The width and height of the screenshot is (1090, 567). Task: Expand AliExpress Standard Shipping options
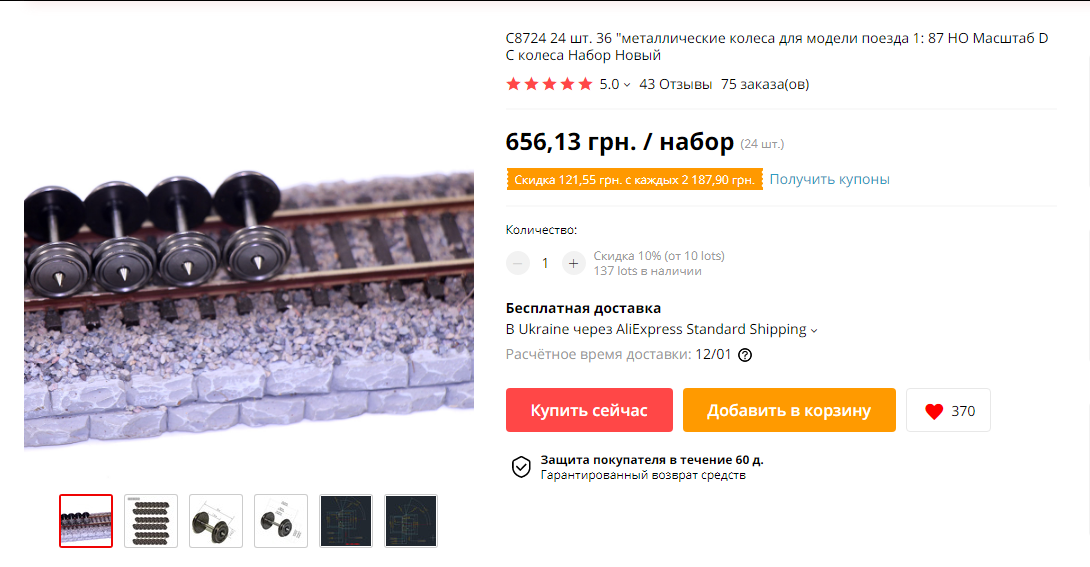(x=814, y=331)
